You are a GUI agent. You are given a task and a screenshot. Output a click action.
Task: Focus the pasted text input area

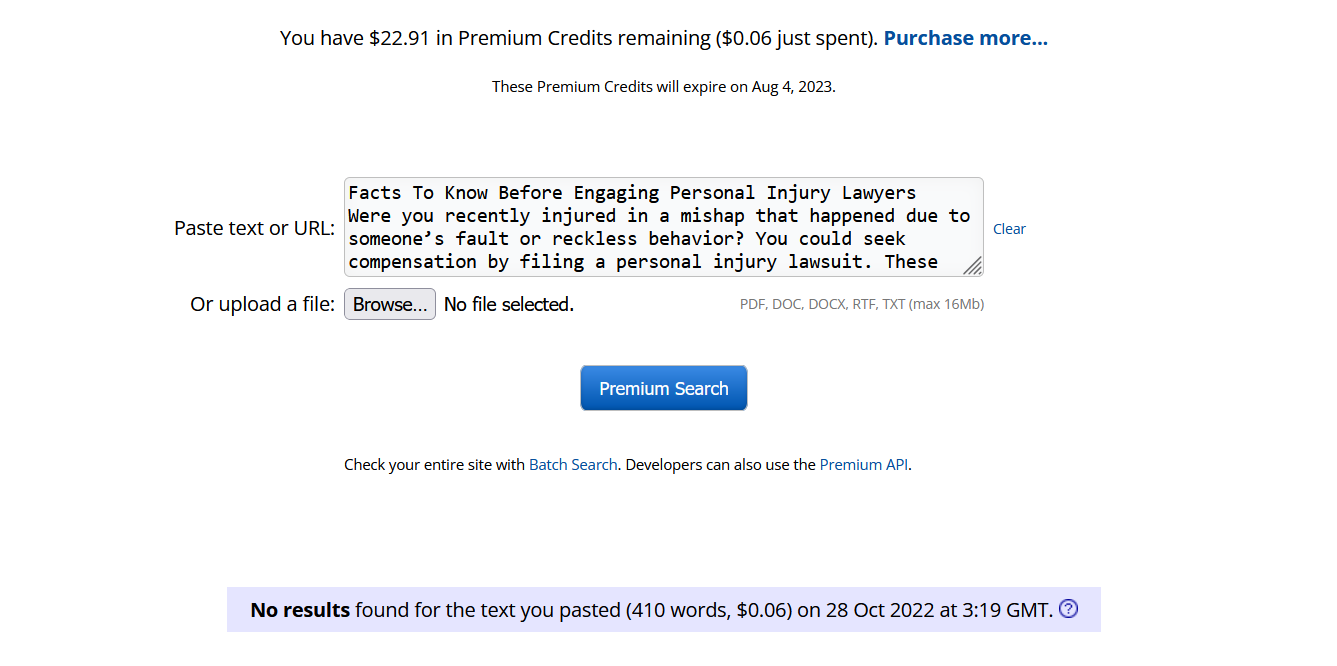click(660, 227)
